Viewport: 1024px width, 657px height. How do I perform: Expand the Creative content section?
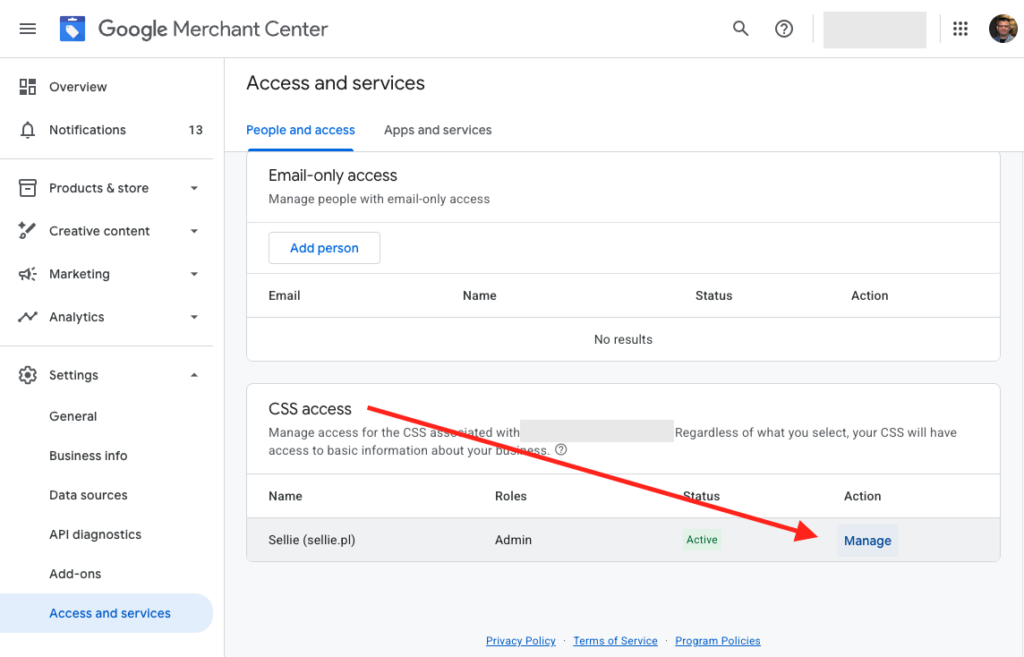[194, 231]
